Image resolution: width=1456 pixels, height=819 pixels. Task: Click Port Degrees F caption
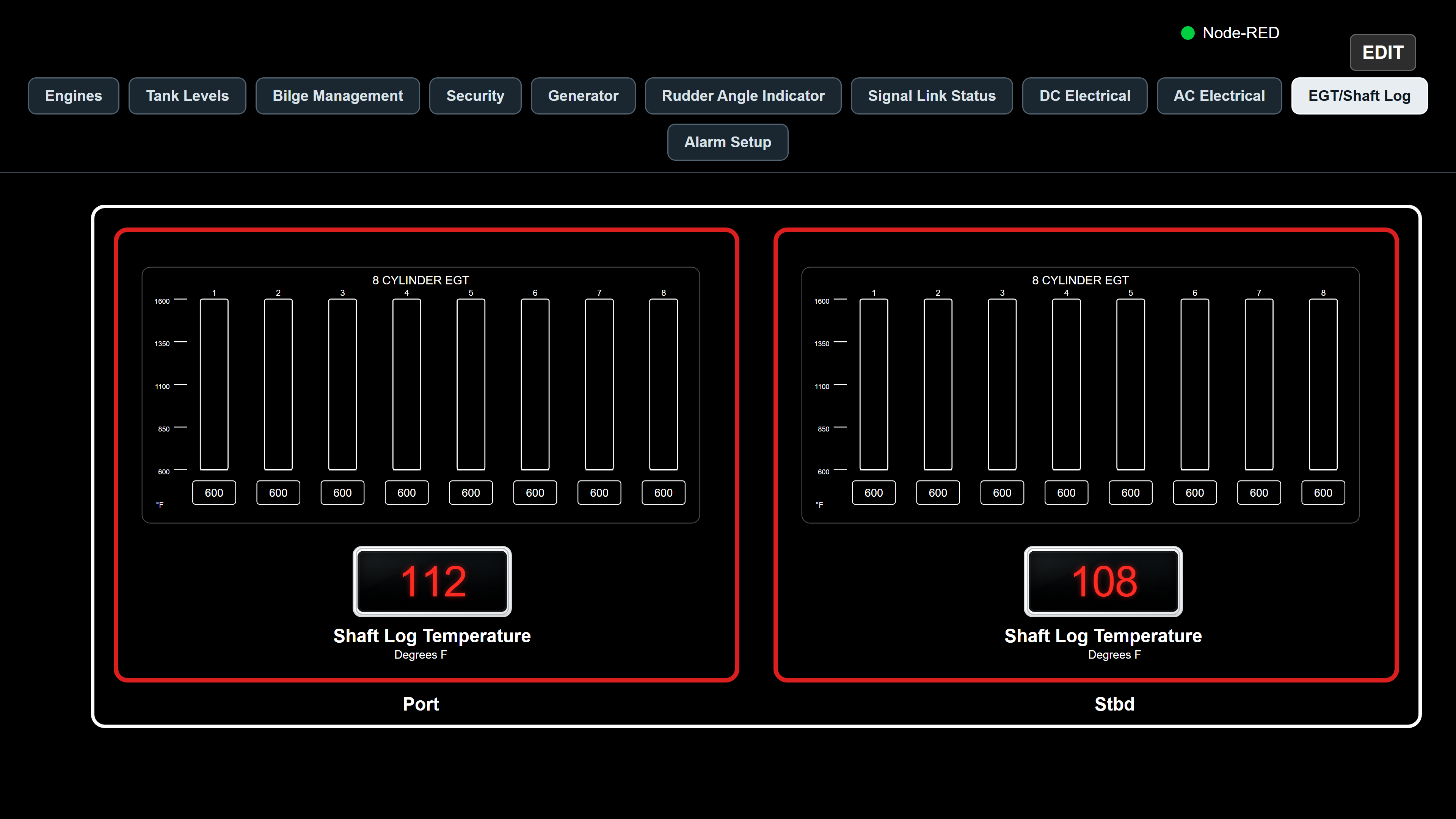tap(420, 655)
